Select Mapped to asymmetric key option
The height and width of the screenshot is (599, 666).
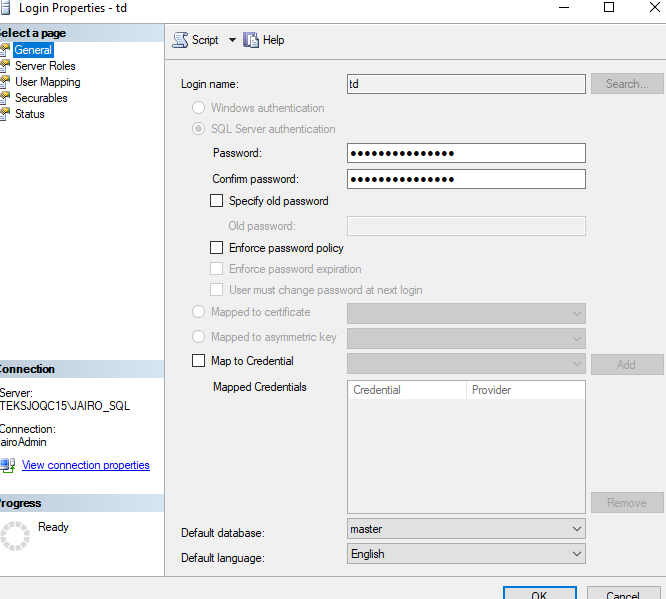click(198, 337)
